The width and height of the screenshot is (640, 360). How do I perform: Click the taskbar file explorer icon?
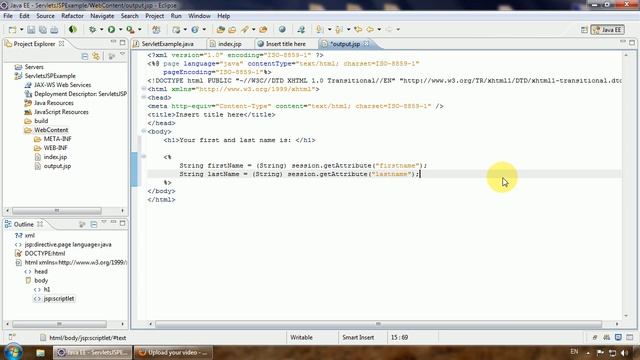click(40, 353)
